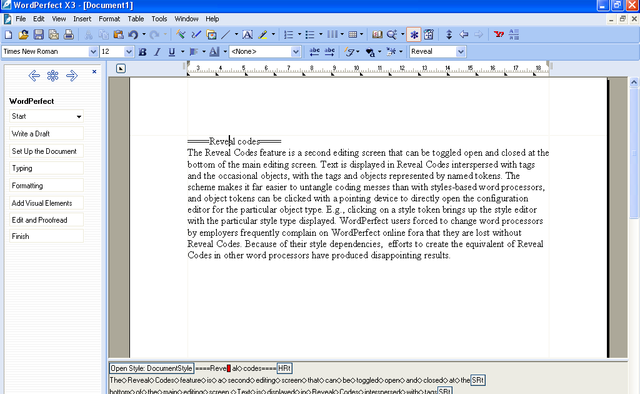Click the Bullets list icon
Viewport: 640px width, 394px height.
310,35
